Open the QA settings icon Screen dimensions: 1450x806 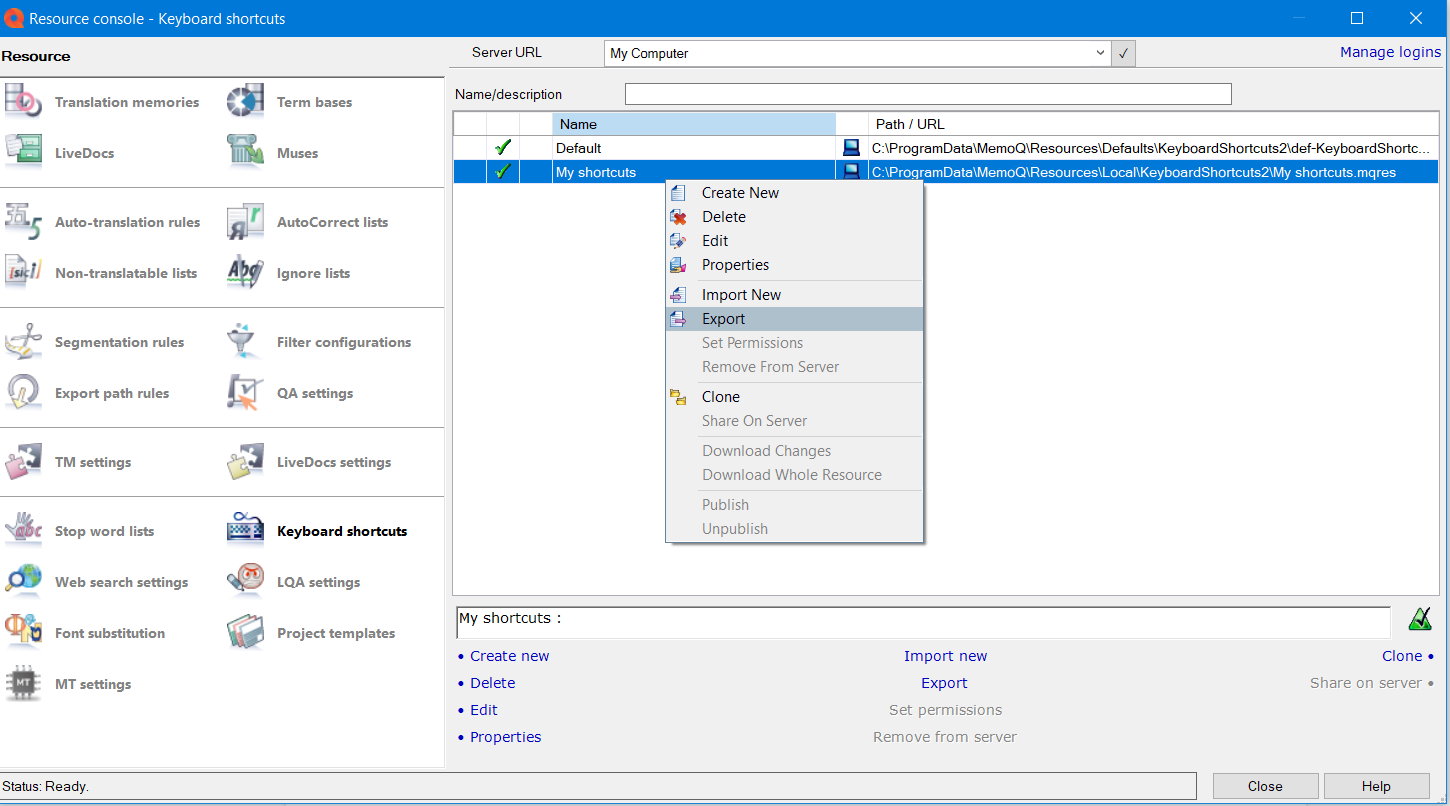tap(245, 393)
